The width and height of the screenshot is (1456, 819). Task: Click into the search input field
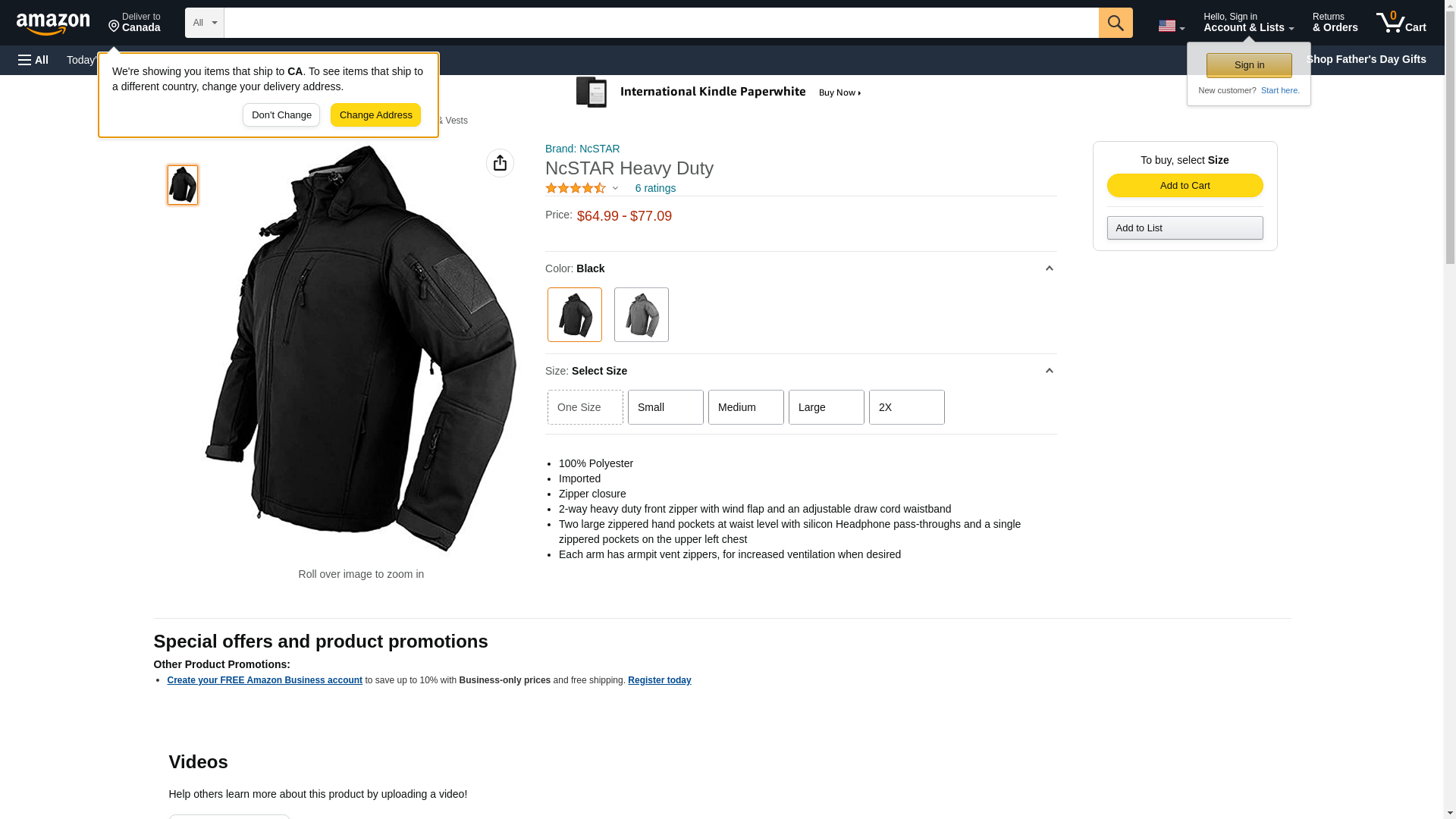tap(661, 23)
